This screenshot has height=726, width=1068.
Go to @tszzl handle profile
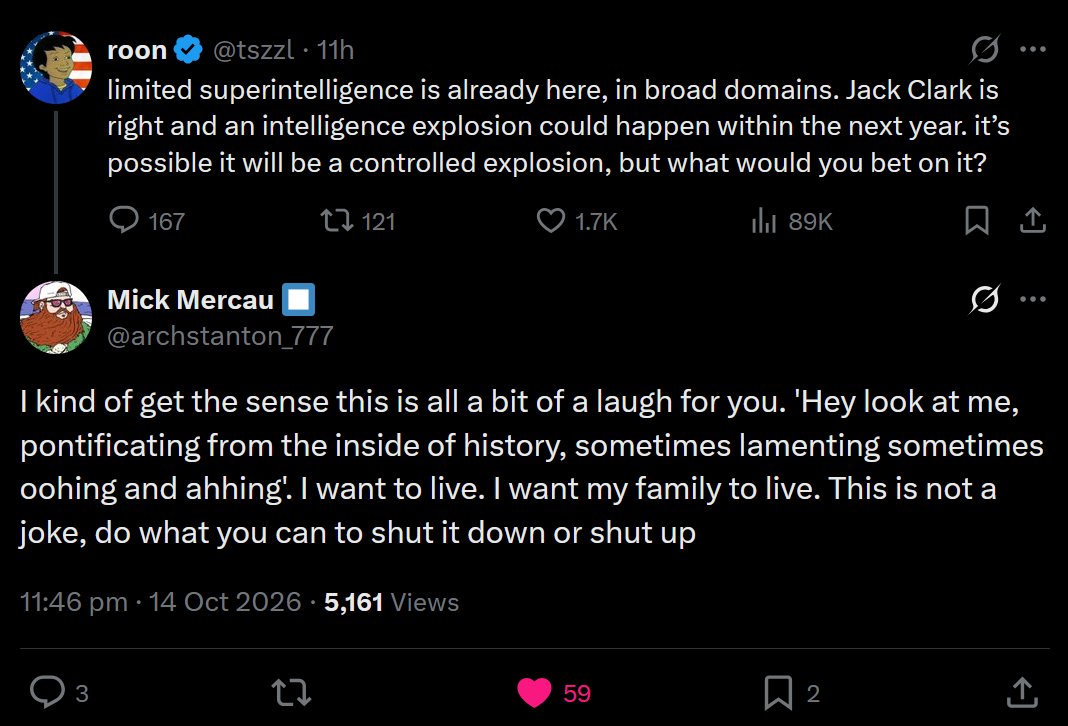click(x=253, y=50)
